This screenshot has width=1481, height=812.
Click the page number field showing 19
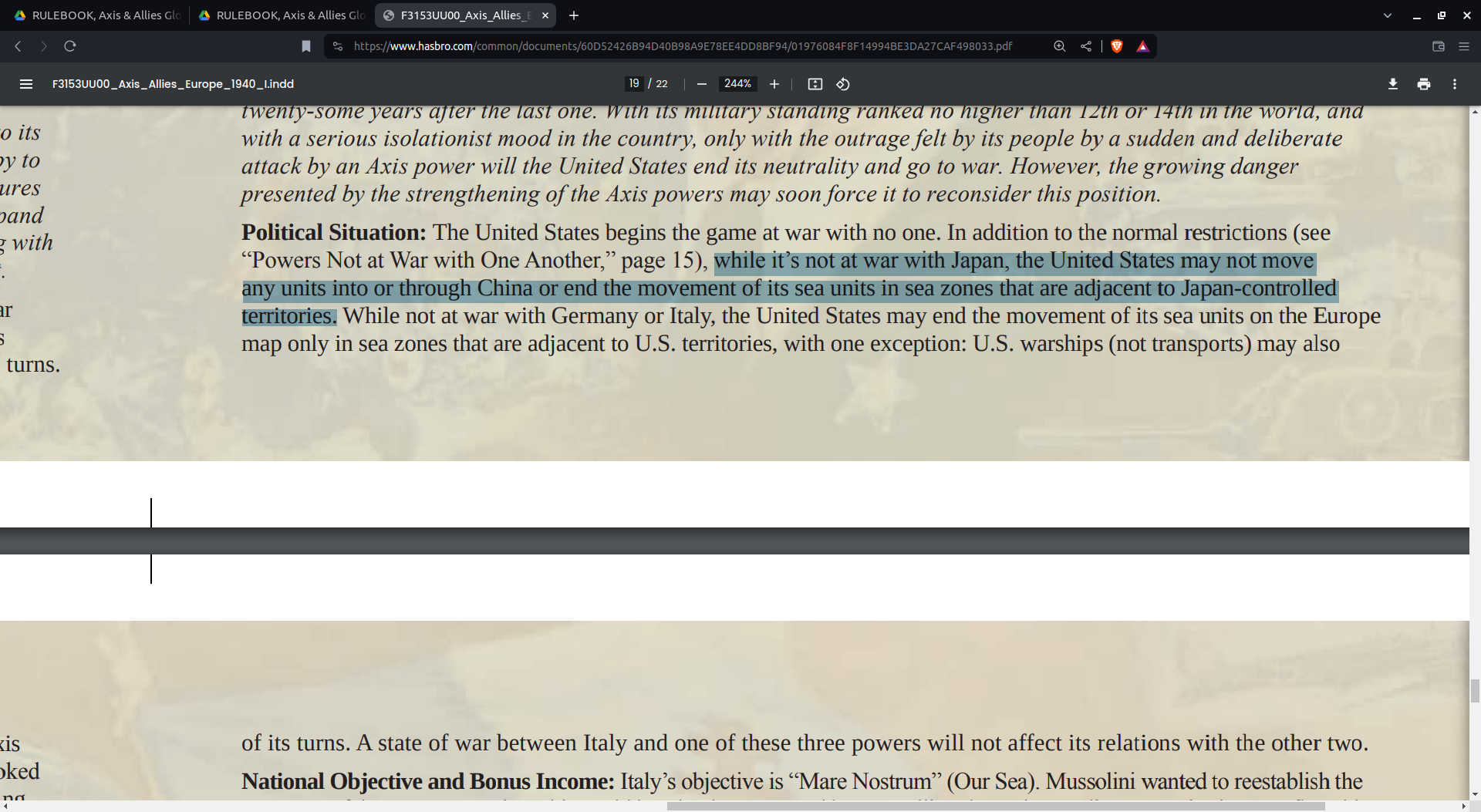tap(634, 83)
